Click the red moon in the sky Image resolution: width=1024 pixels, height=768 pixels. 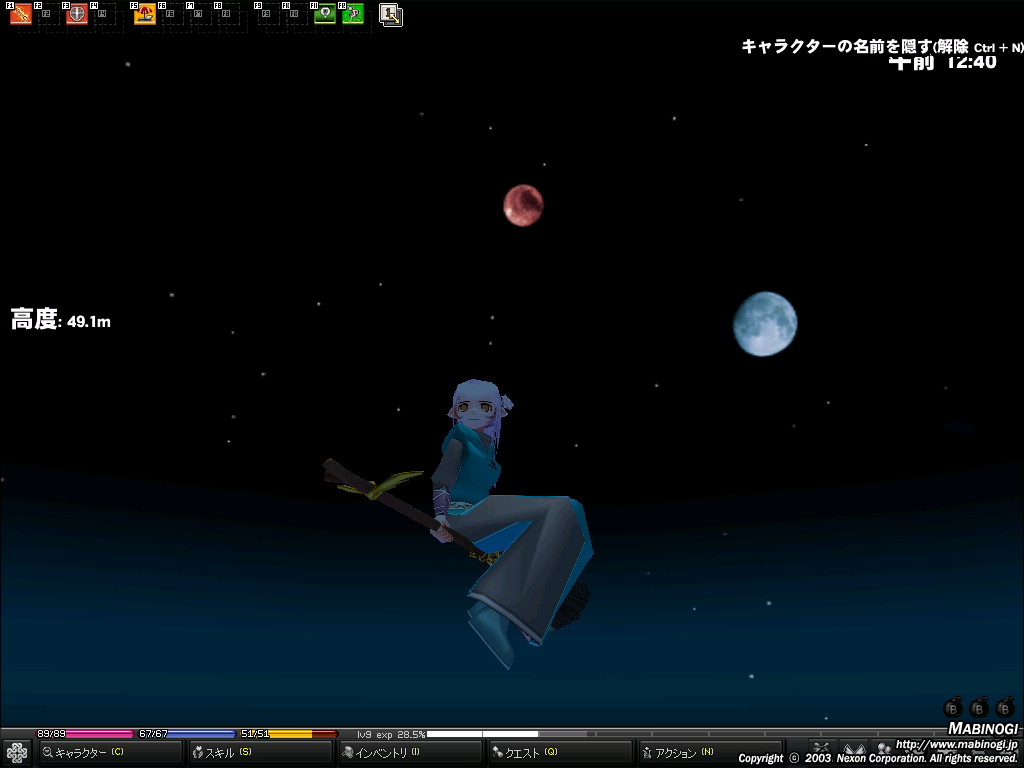(523, 206)
